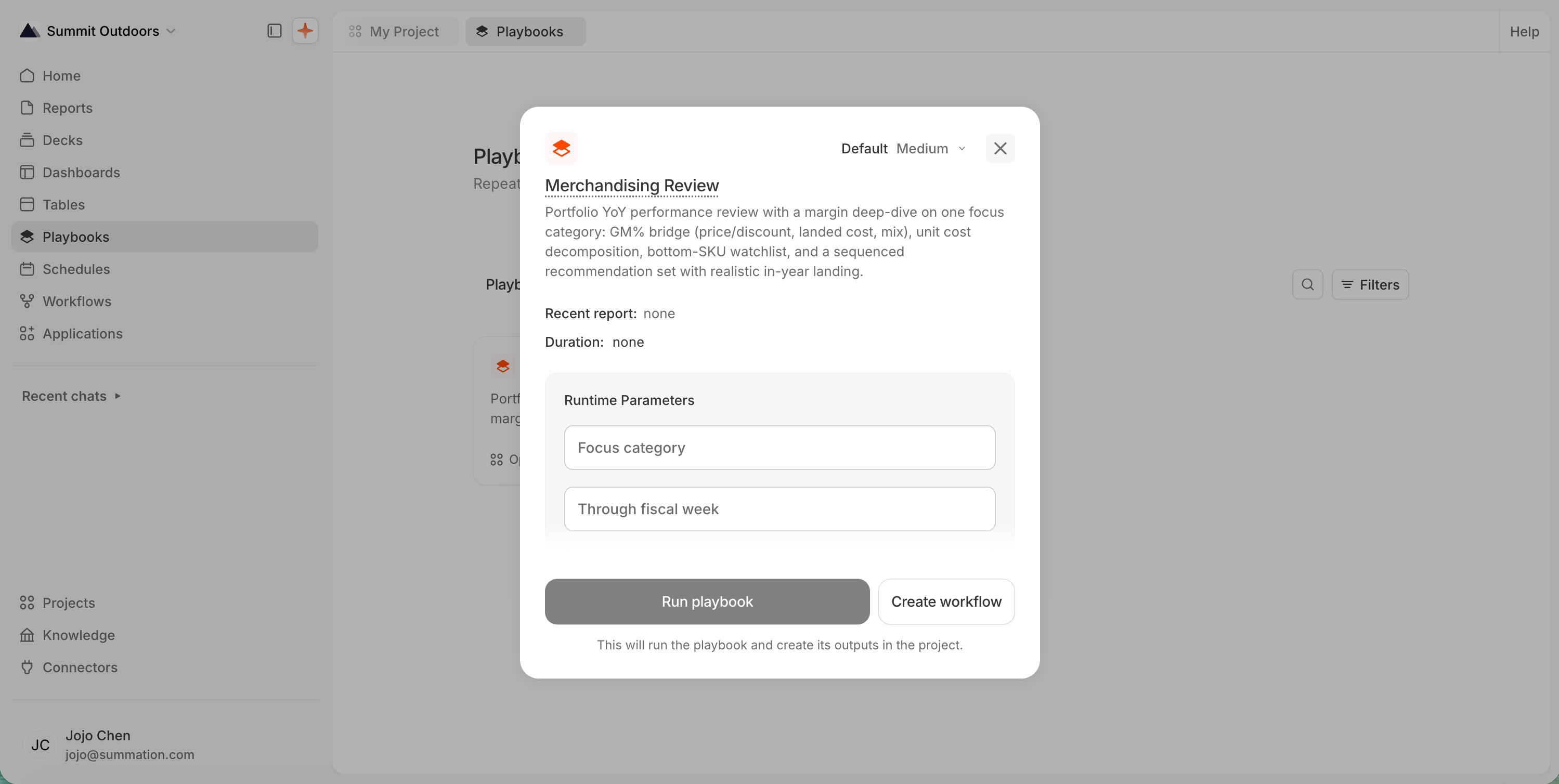Expand the Summit Outdoors workspace dropdown
Screen dimensions: 1559x784
click(x=171, y=31)
